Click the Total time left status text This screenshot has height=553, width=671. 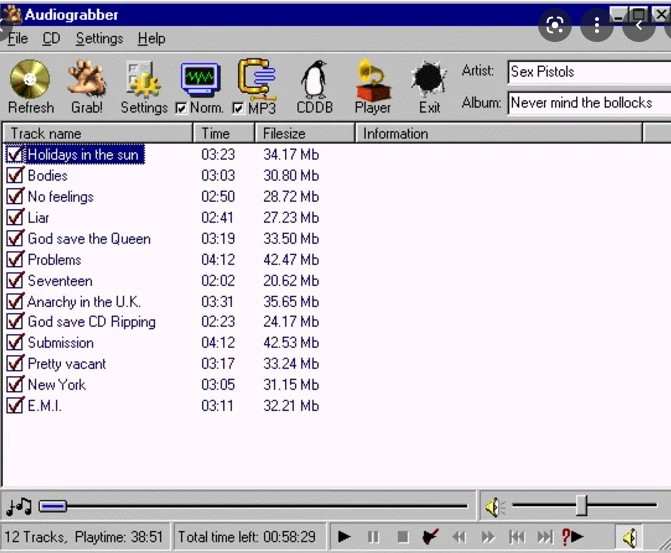pos(247,537)
